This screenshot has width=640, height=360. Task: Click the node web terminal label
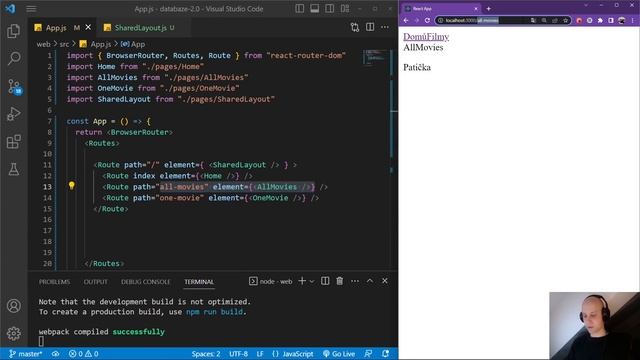coord(271,281)
